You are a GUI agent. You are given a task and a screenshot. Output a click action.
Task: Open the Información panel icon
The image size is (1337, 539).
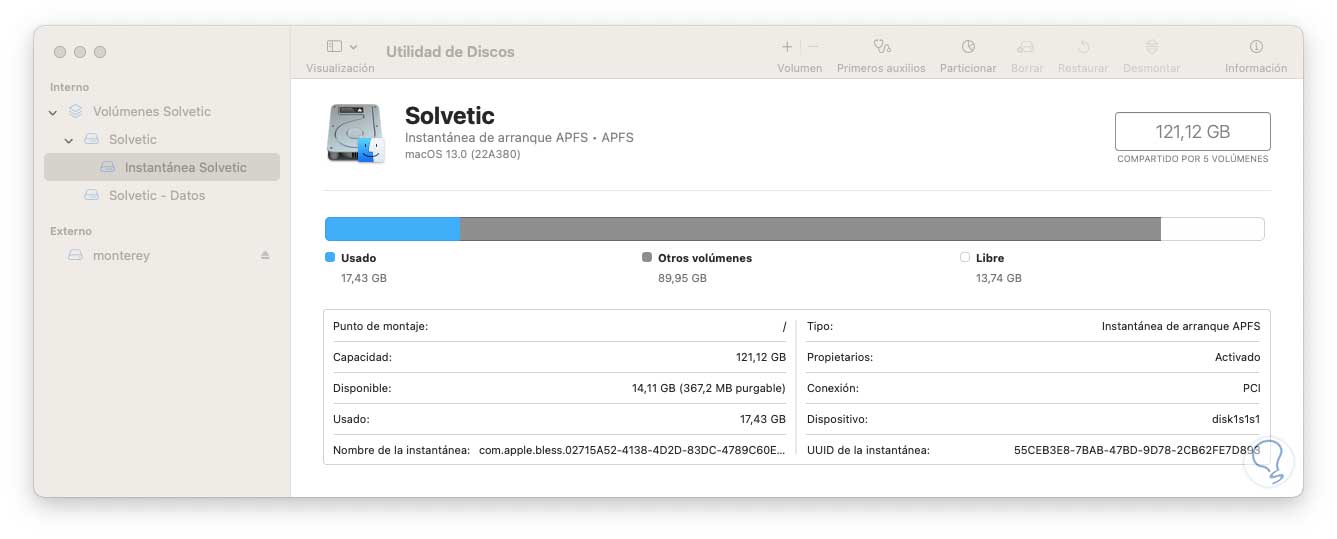1256,47
